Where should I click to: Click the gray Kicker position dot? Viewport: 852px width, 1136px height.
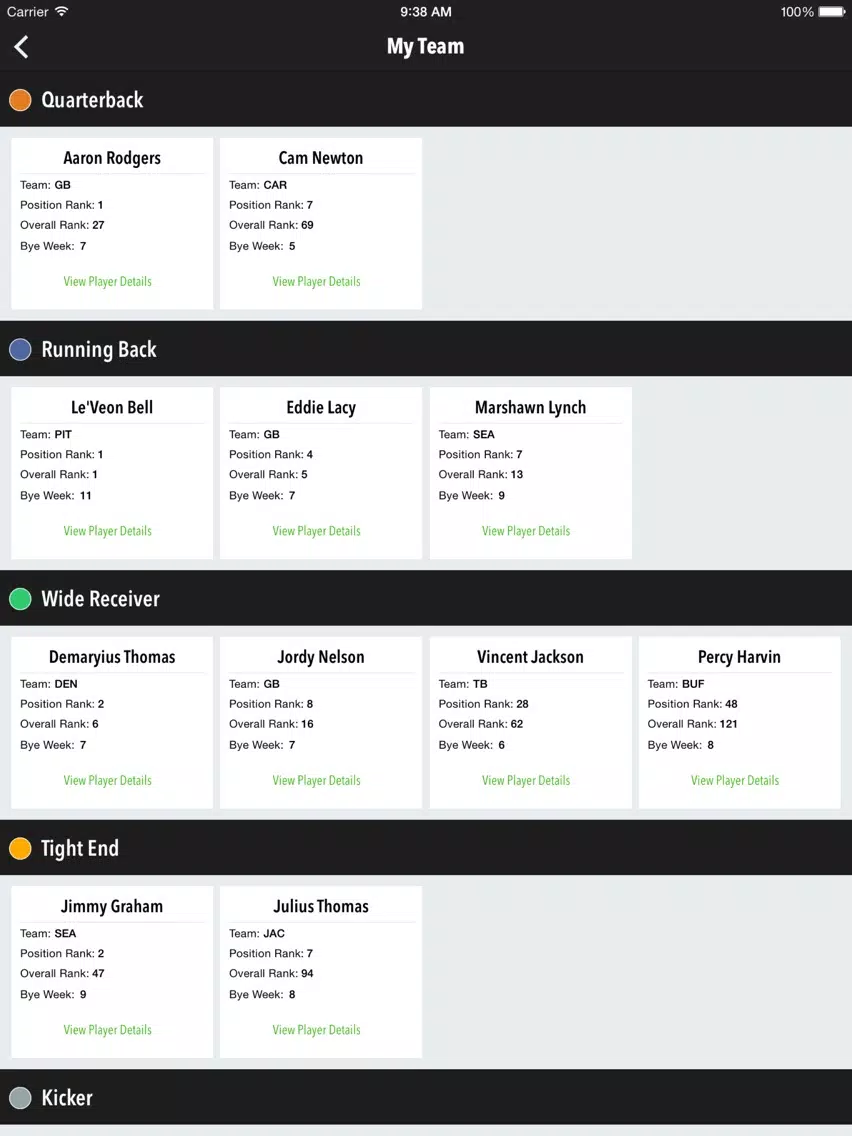pos(20,1098)
